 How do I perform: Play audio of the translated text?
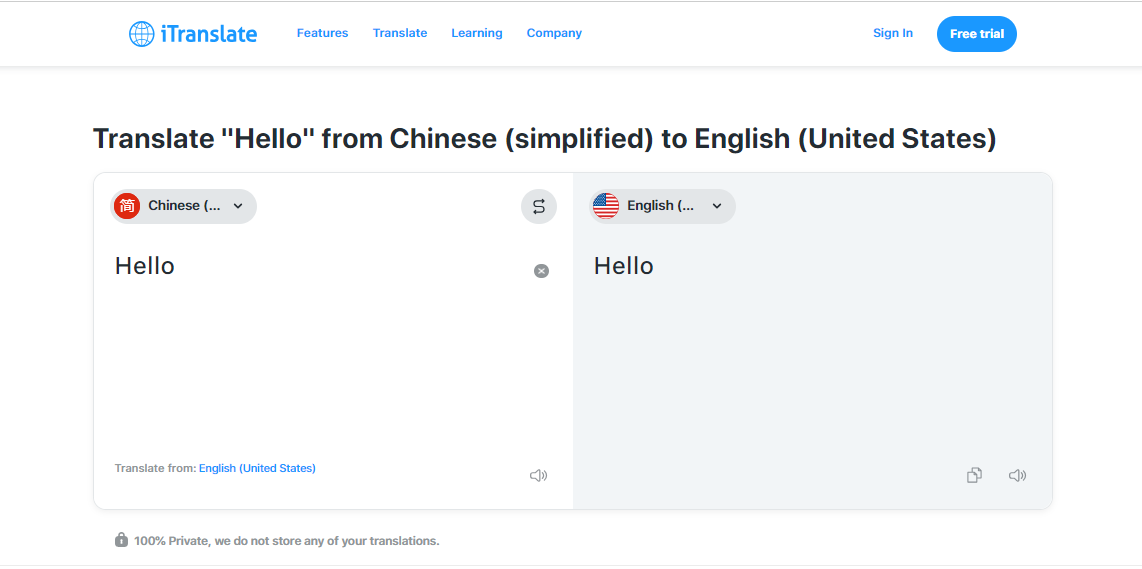pos(1017,476)
